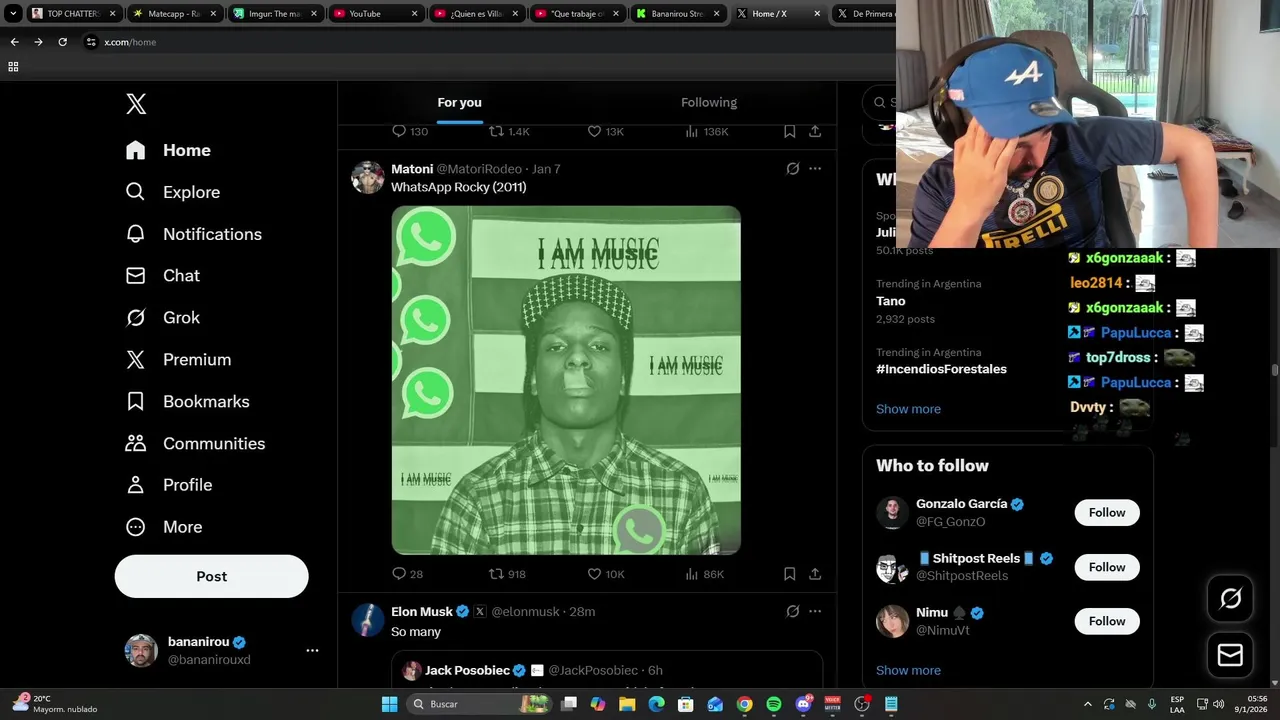Open Premium in the sidebar
Screen dimensions: 1280x720
pyautogui.click(x=178, y=360)
